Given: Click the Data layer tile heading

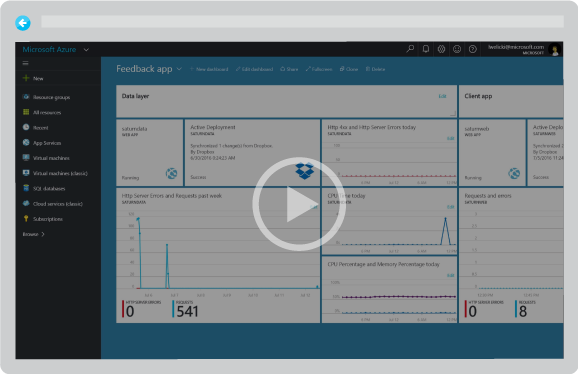Looking at the screenshot, I should pos(135,96).
